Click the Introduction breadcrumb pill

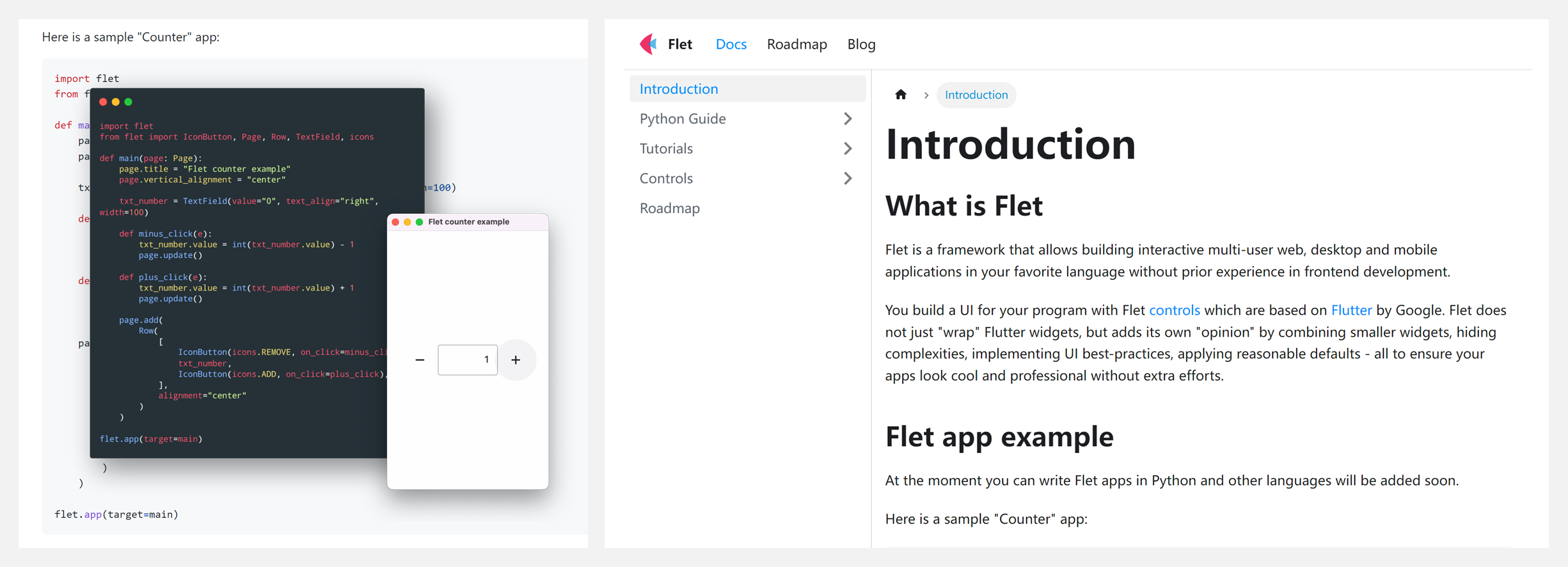pos(976,95)
